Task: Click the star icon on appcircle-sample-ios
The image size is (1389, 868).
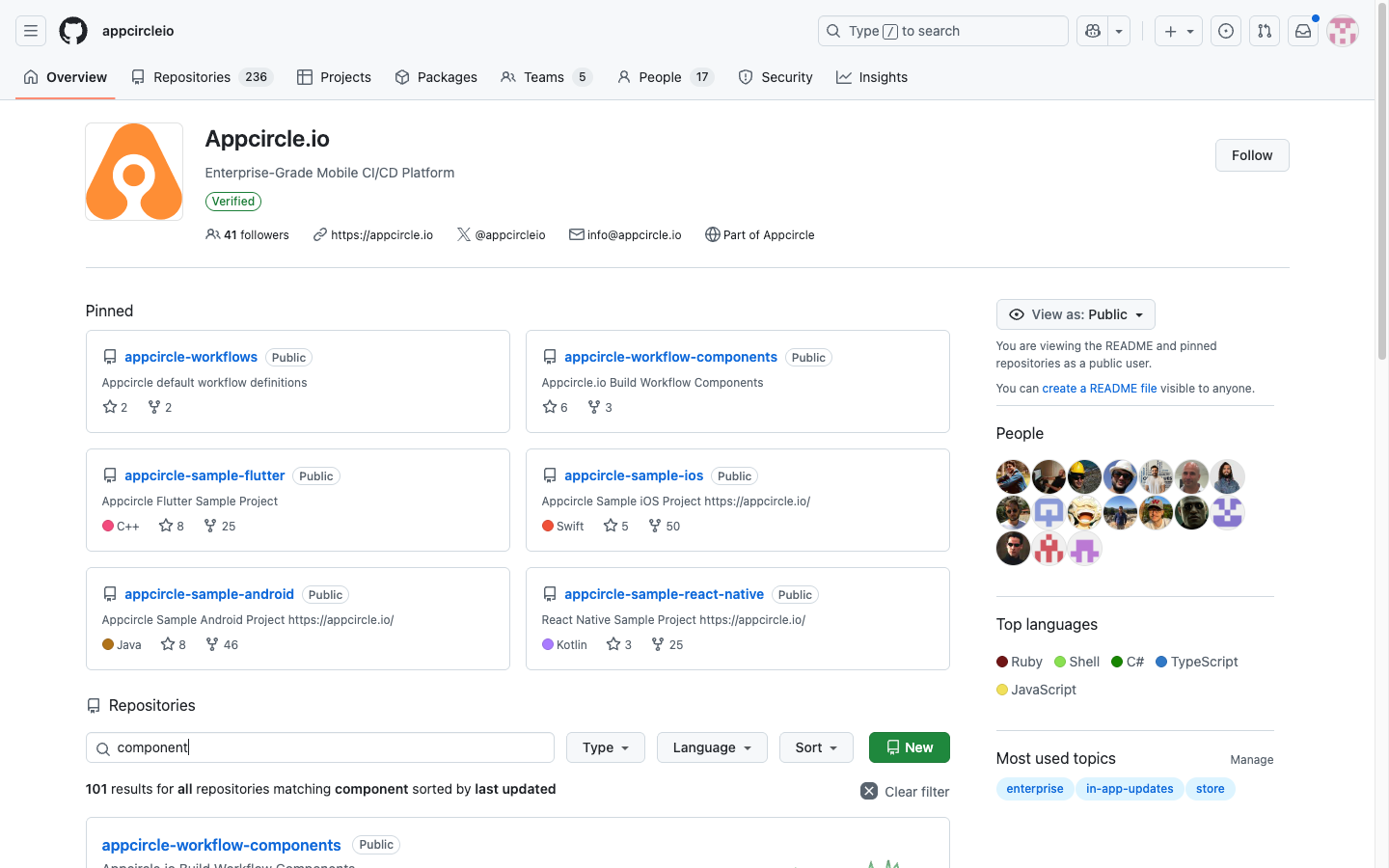Action: click(611, 526)
